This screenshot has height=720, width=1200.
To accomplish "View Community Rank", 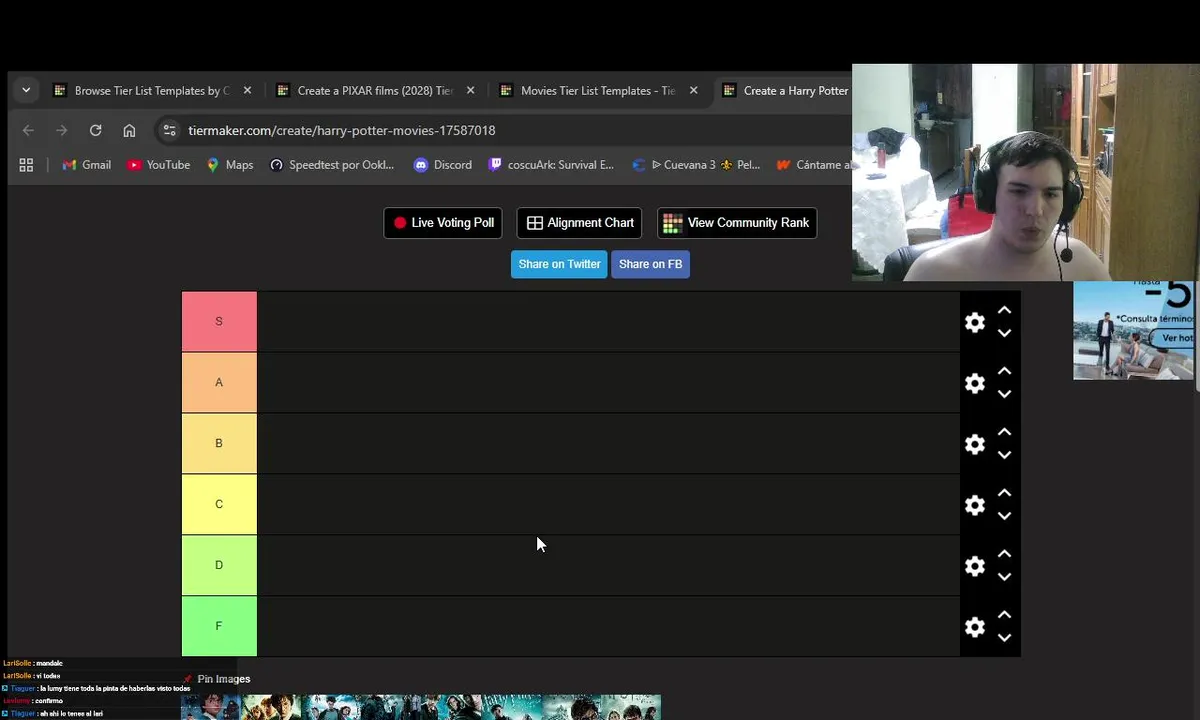I will pos(737,223).
